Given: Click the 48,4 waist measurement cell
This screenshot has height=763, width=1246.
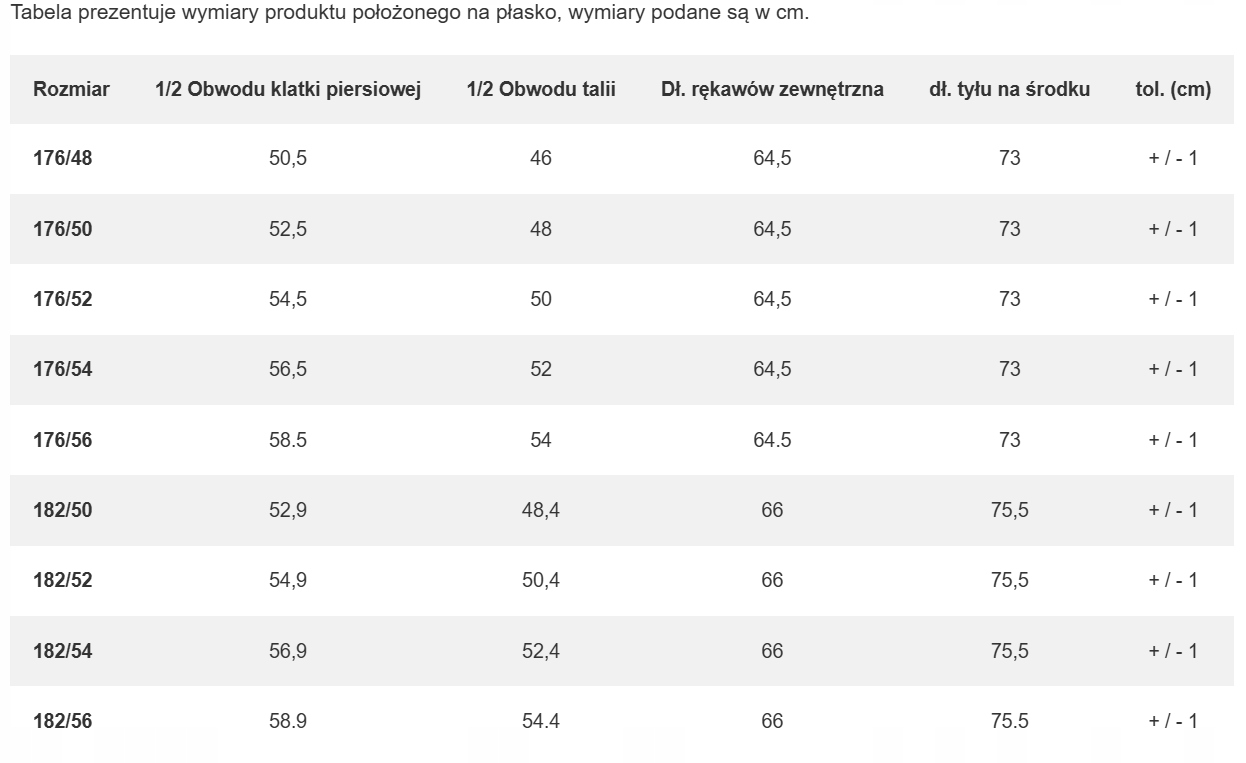Looking at the screenshot, I should click(x=541, y=510).
